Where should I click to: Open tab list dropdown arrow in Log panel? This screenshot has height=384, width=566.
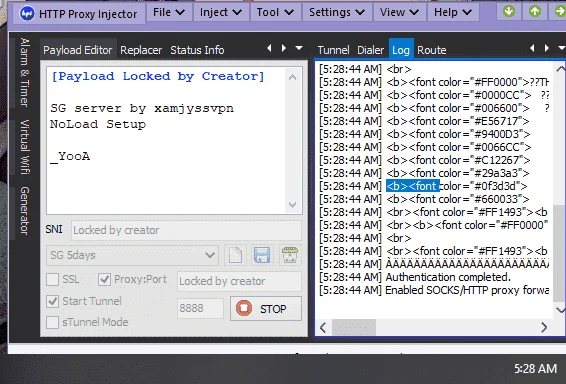561,48
